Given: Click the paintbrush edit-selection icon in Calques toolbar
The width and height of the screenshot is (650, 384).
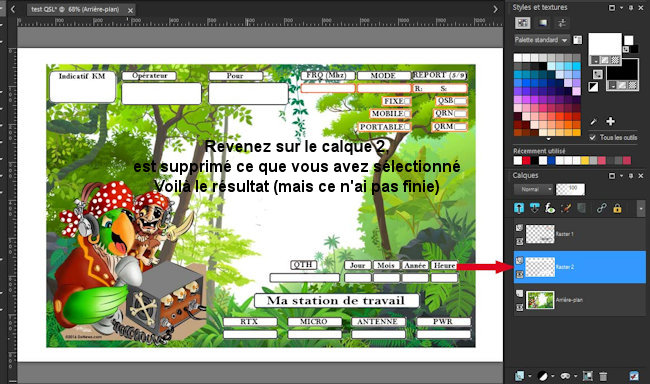Looking at the screenshot, I should pos(565,208).
